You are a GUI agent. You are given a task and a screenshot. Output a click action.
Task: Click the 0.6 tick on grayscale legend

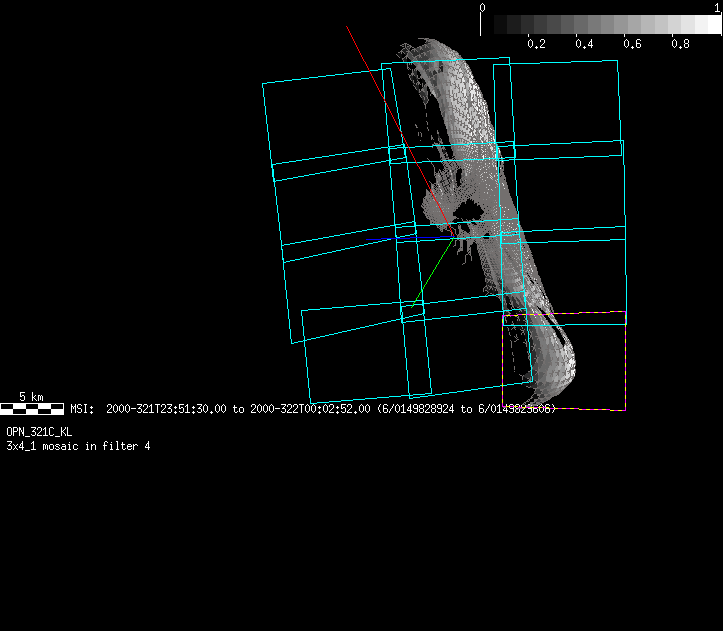click(632, 44)
